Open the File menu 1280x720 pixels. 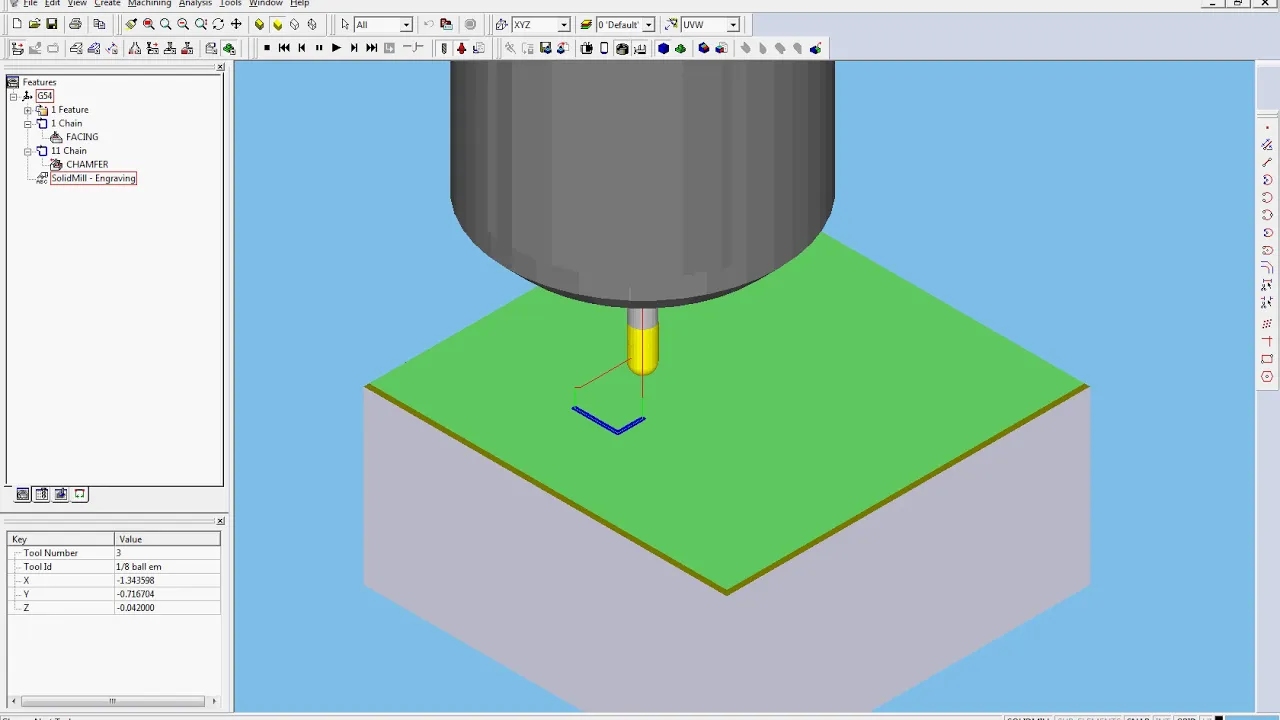pyautogui.click(x=30, y=4)
